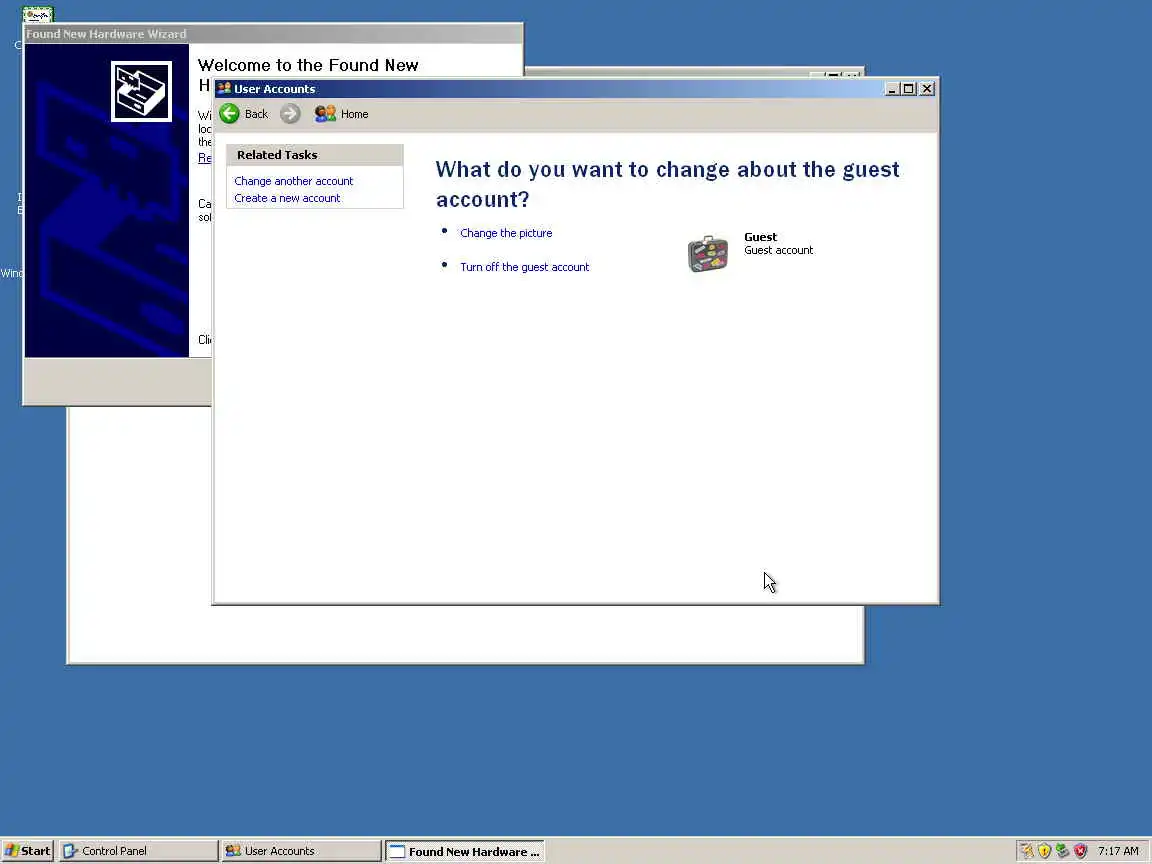Minimize the User Accounts window
This screenshot has height=864, width=1152.
[x=892, y=89]
